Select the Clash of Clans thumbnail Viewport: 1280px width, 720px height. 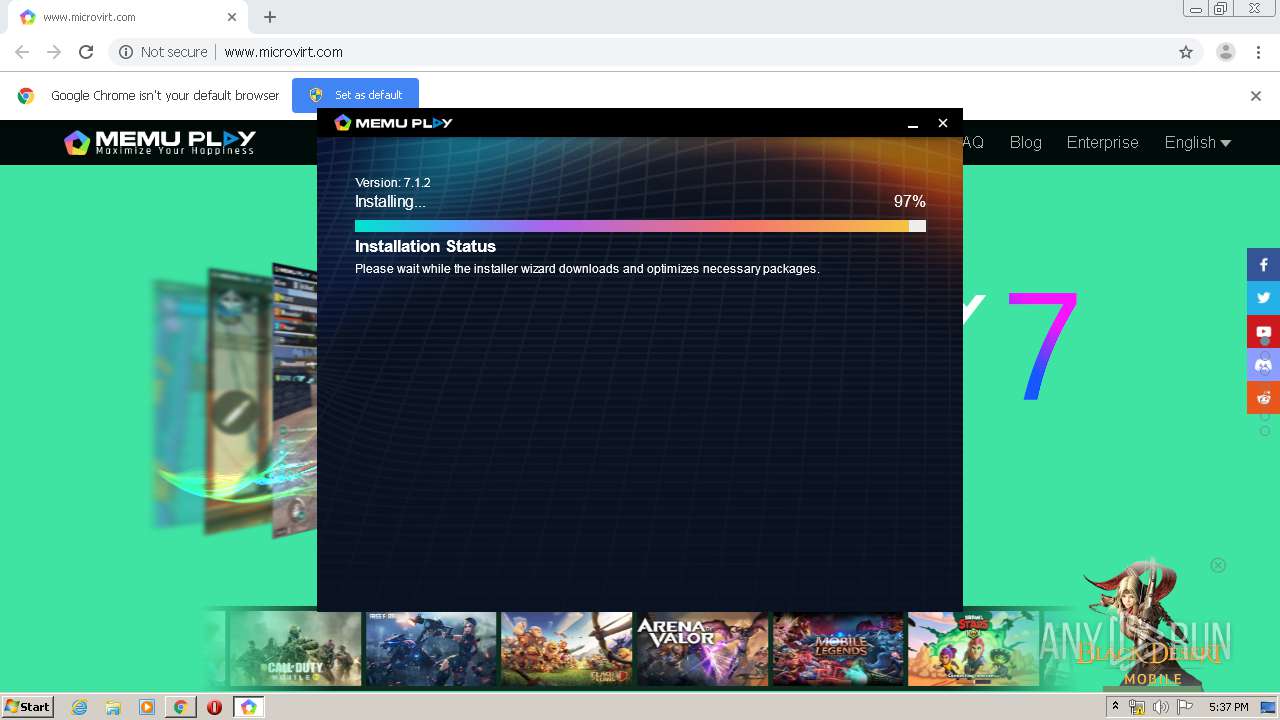566,648
